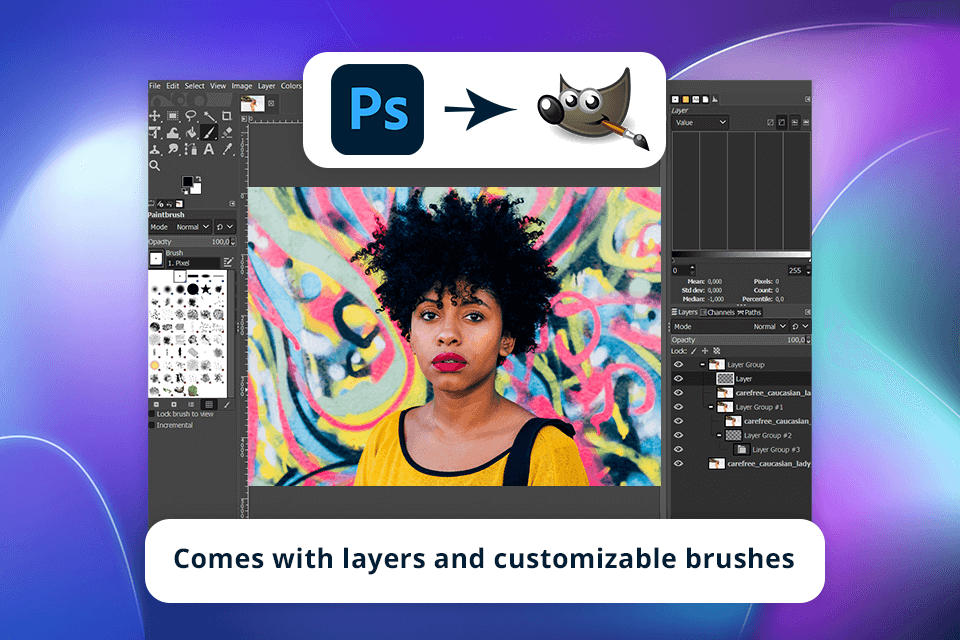
Task: Toggle visibility of Layer Group #3
Action: 678,450
